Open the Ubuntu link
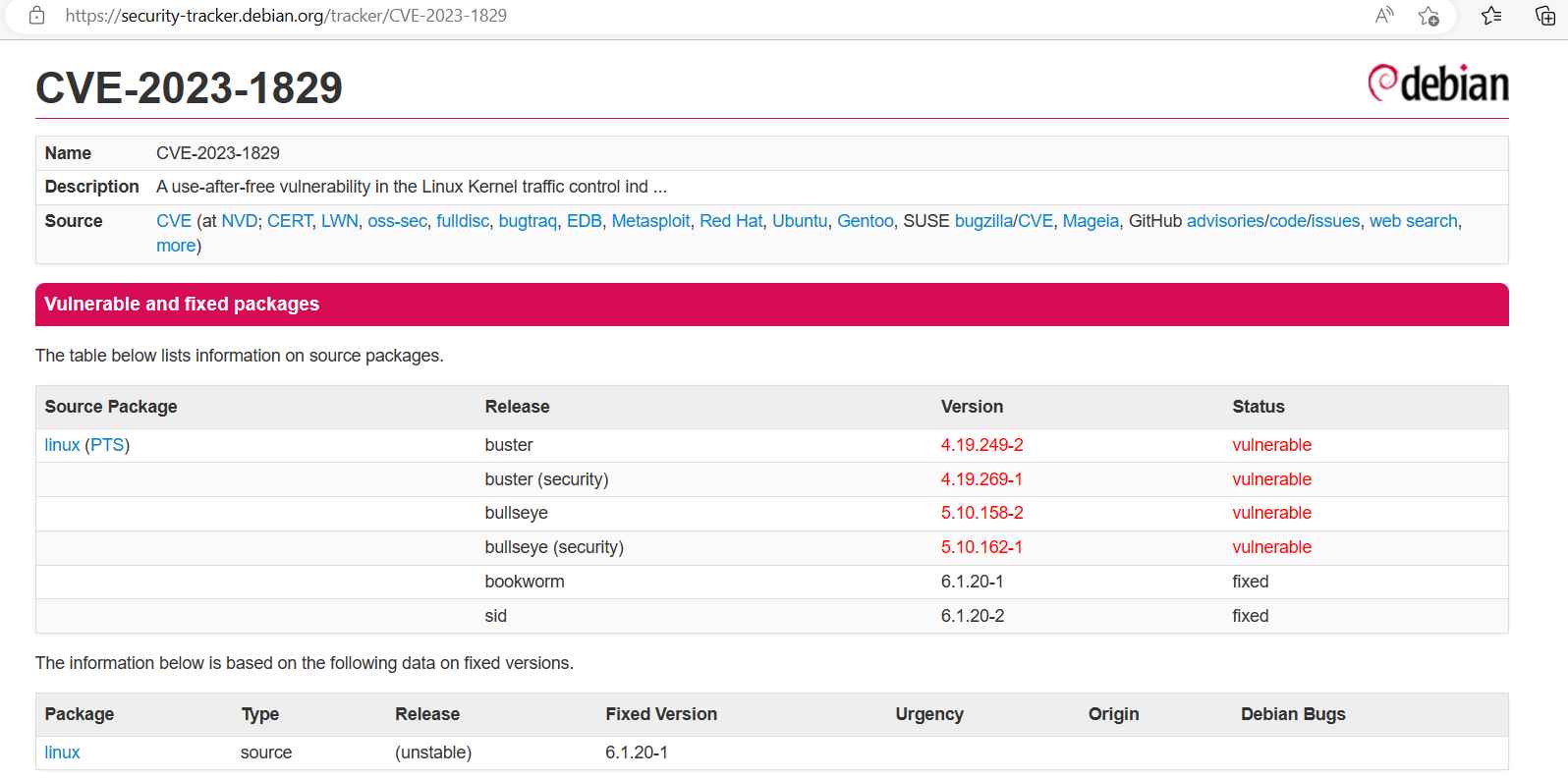1568x781 pixels. click(800, 221)
